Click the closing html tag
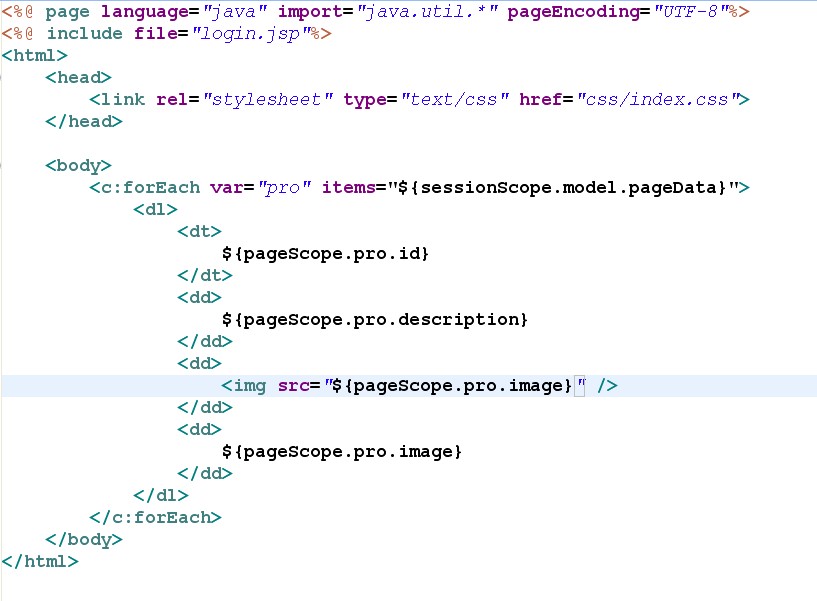This screenshot has height=601, width=817. (40, 562)
